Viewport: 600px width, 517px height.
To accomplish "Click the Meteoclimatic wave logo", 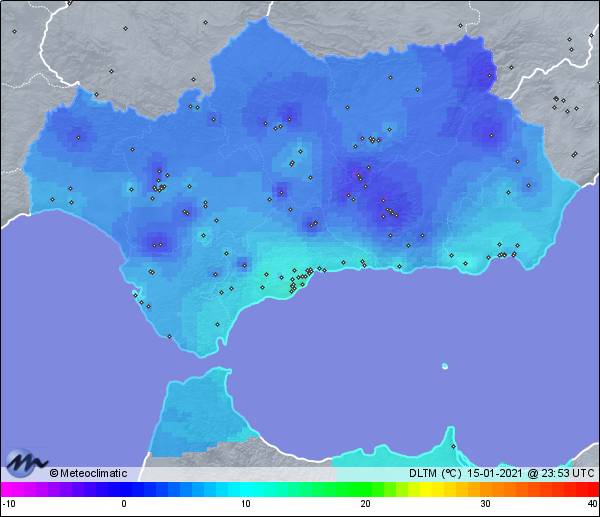I will [25, 463].
